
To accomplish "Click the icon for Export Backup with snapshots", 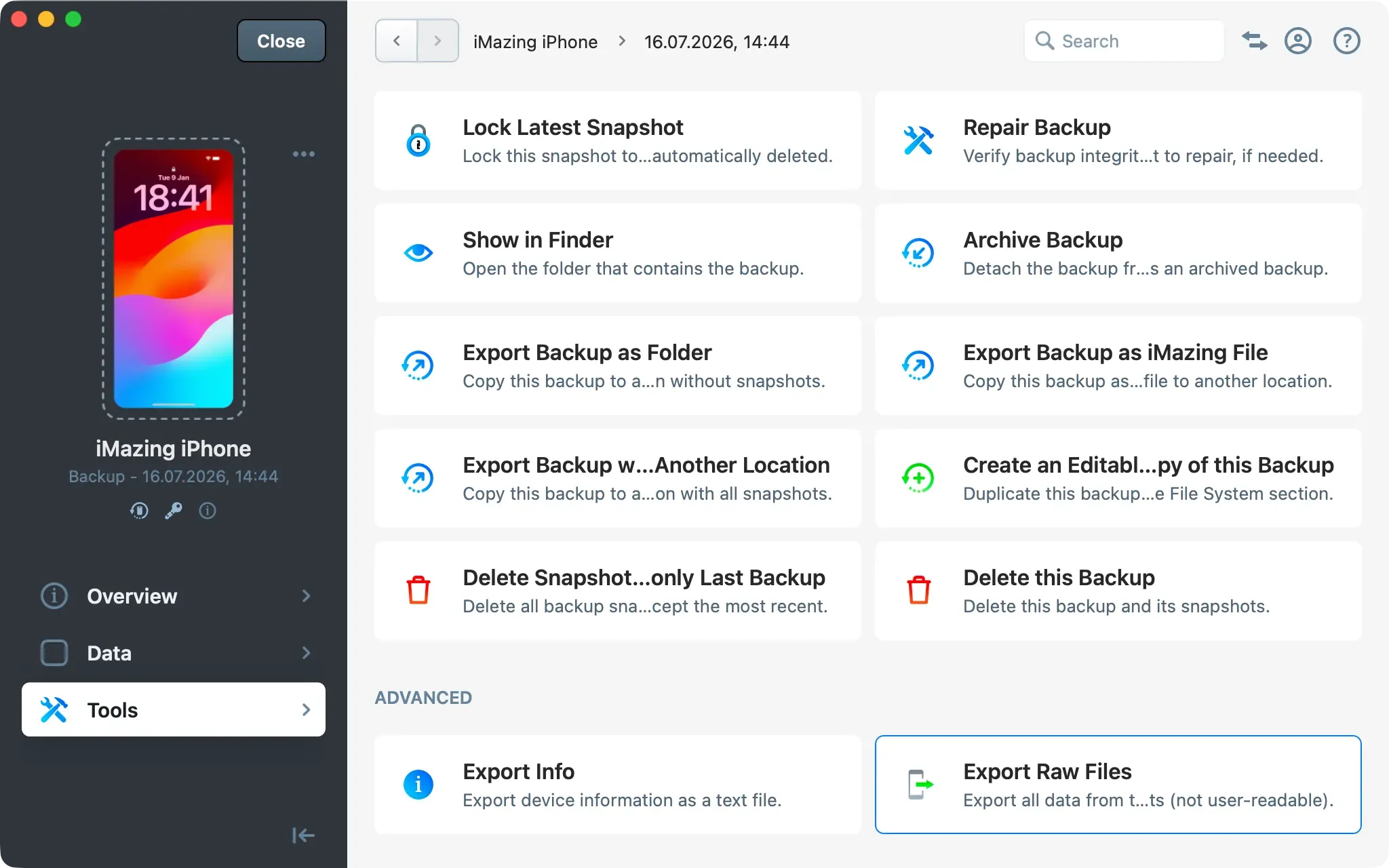I will (418, 478).
